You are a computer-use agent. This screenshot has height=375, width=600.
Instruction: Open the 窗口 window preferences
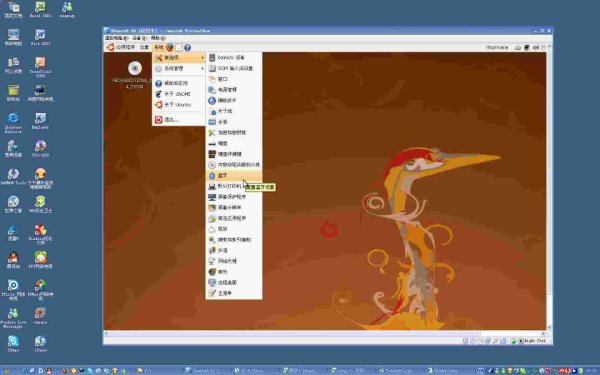pos(234,79)
